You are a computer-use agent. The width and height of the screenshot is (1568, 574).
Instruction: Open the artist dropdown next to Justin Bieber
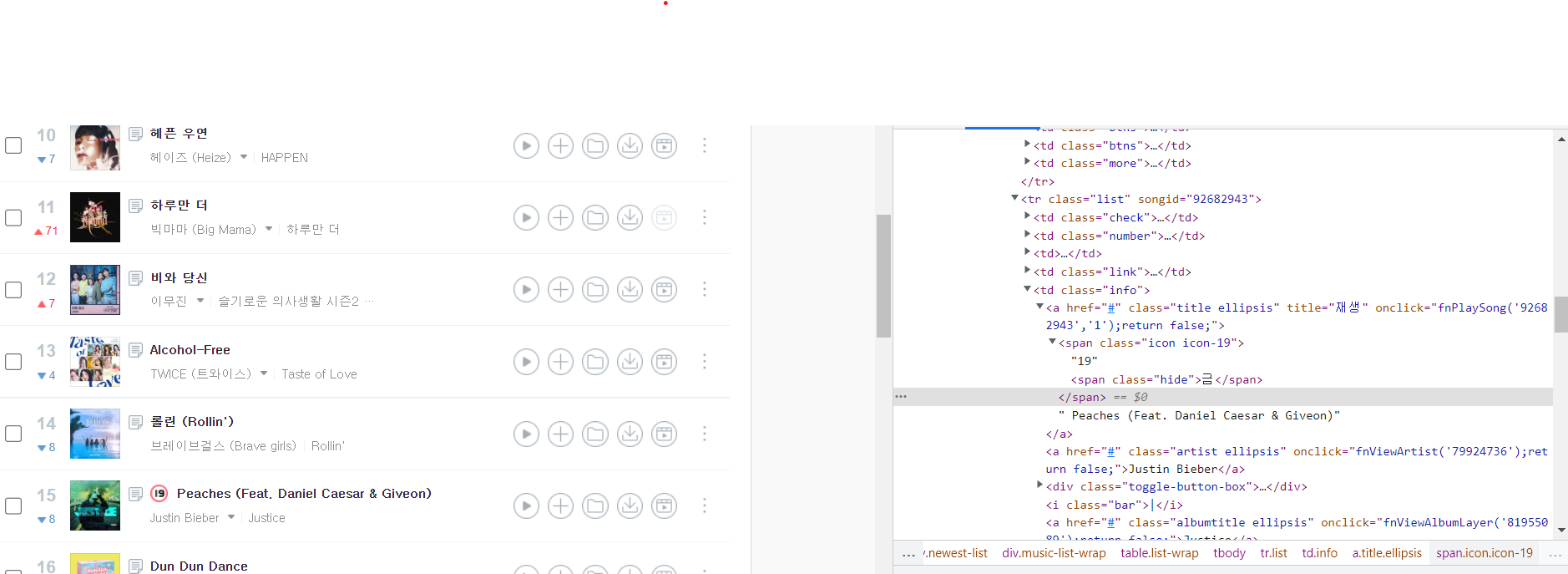[231, 517]
